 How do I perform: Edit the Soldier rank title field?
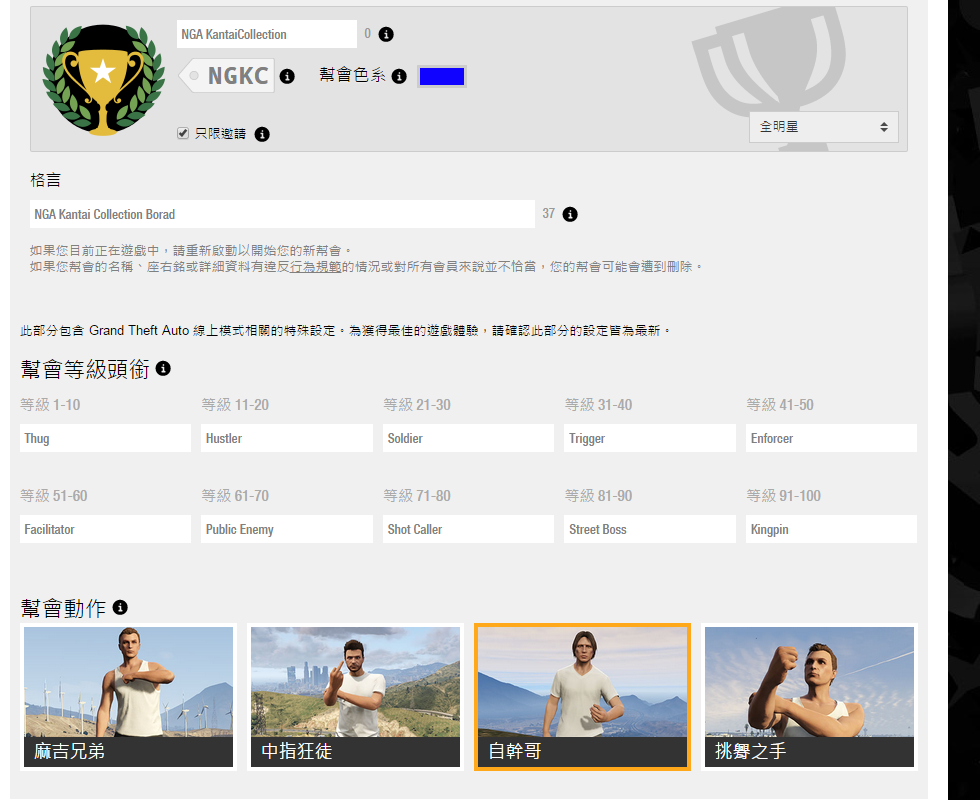(x=468, y=438)
